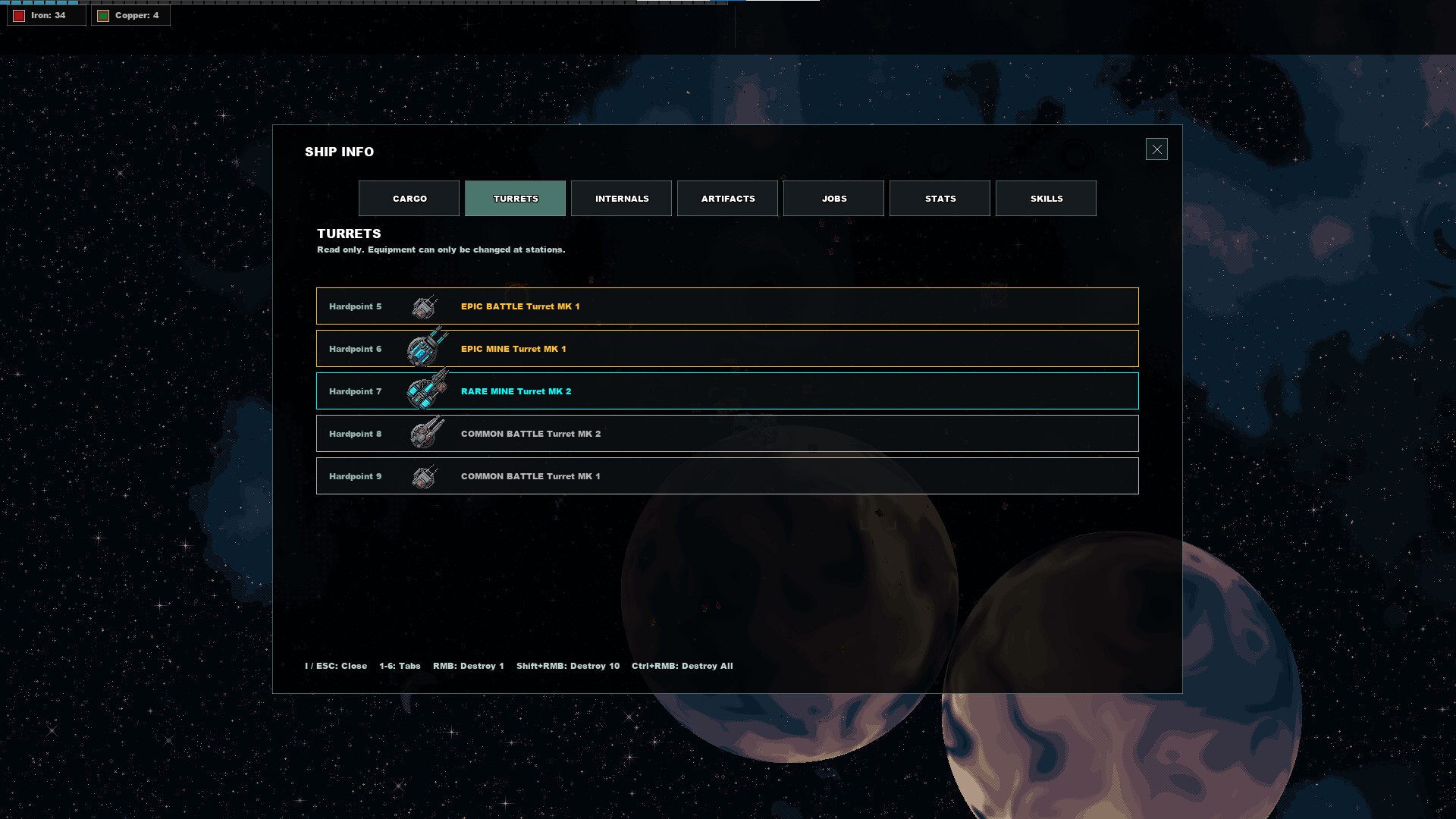Click the 'Shift+RMB: Destroy 10' hint
The width and height of the screenshot is (1456, 819).
(x=568, y=666)
